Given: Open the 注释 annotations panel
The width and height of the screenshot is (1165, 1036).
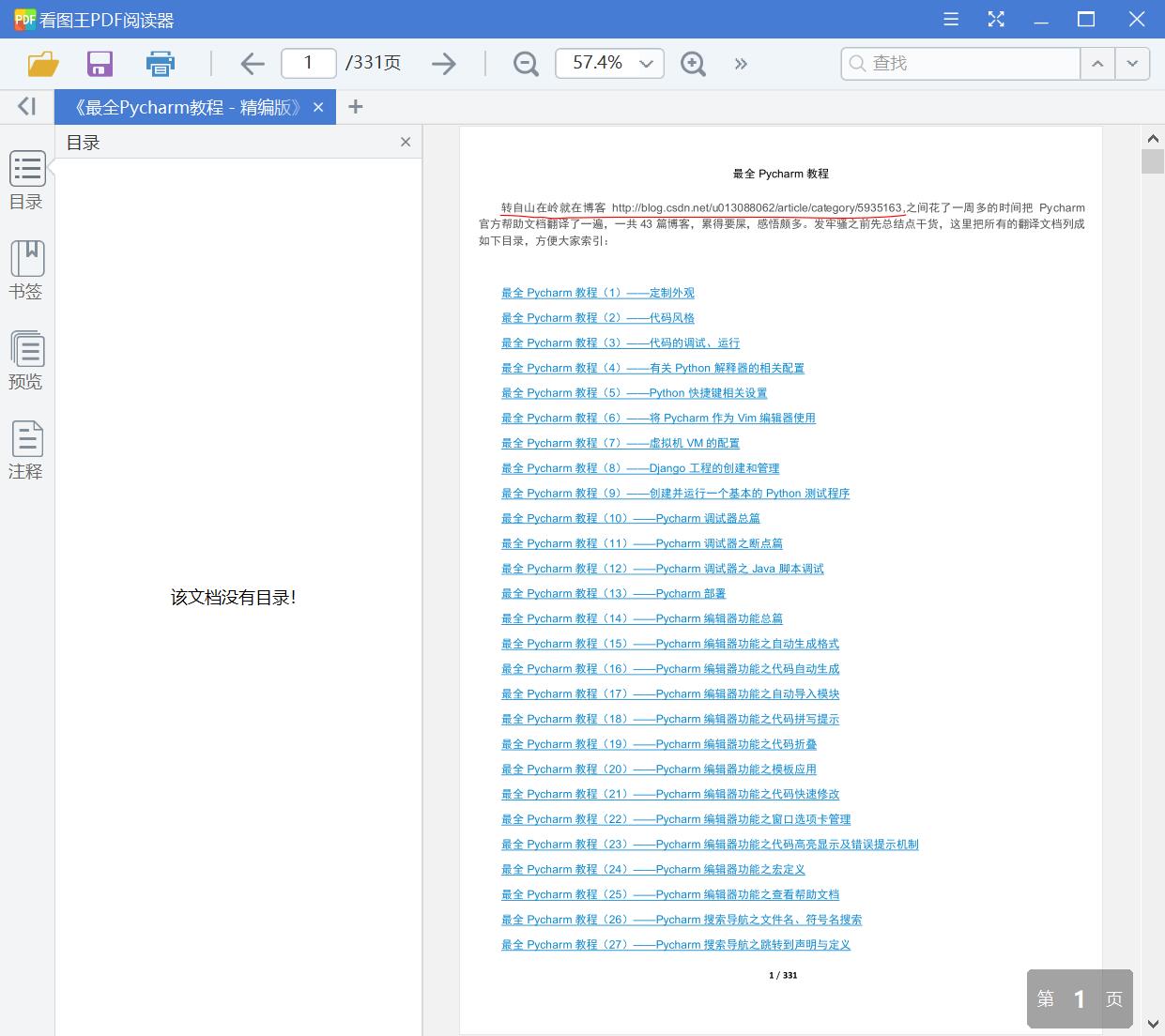Looking at the screenshot, I should coord(26,450).
